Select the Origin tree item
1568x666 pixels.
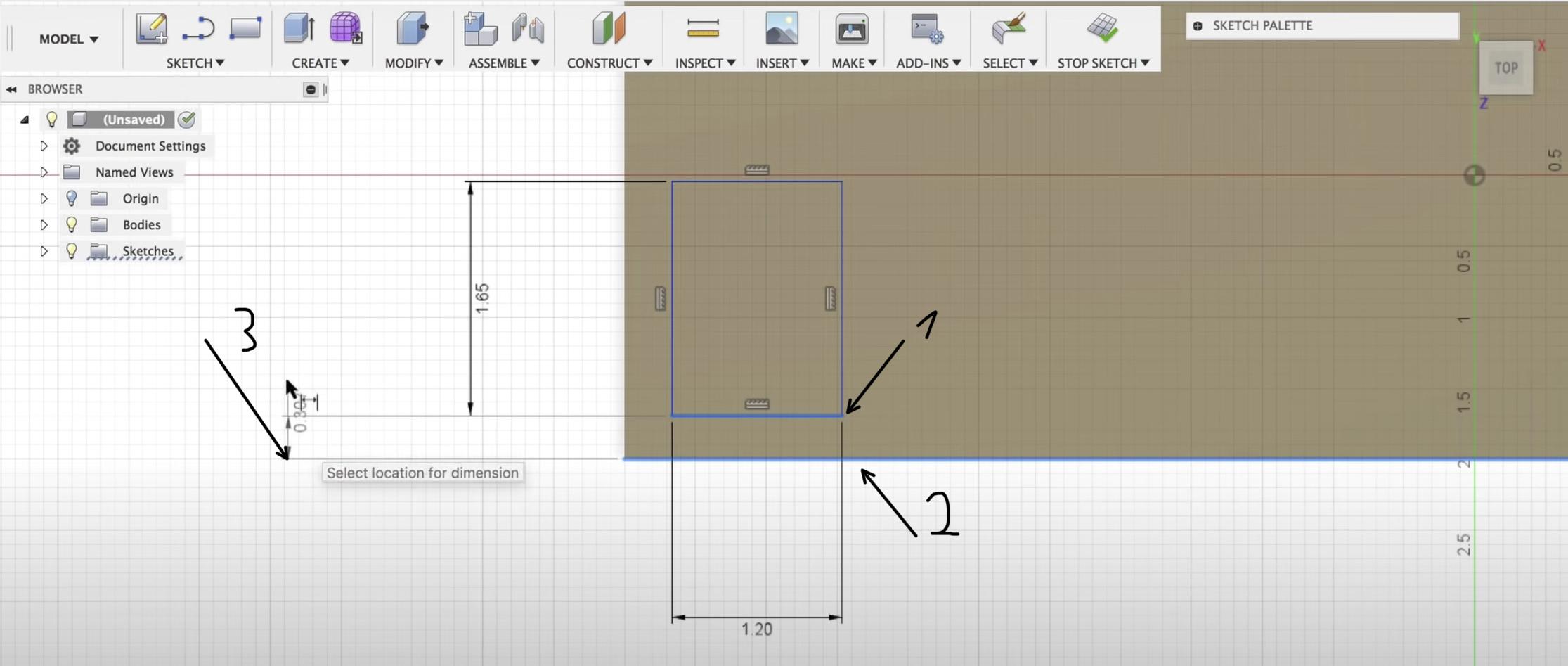[141, 199]
